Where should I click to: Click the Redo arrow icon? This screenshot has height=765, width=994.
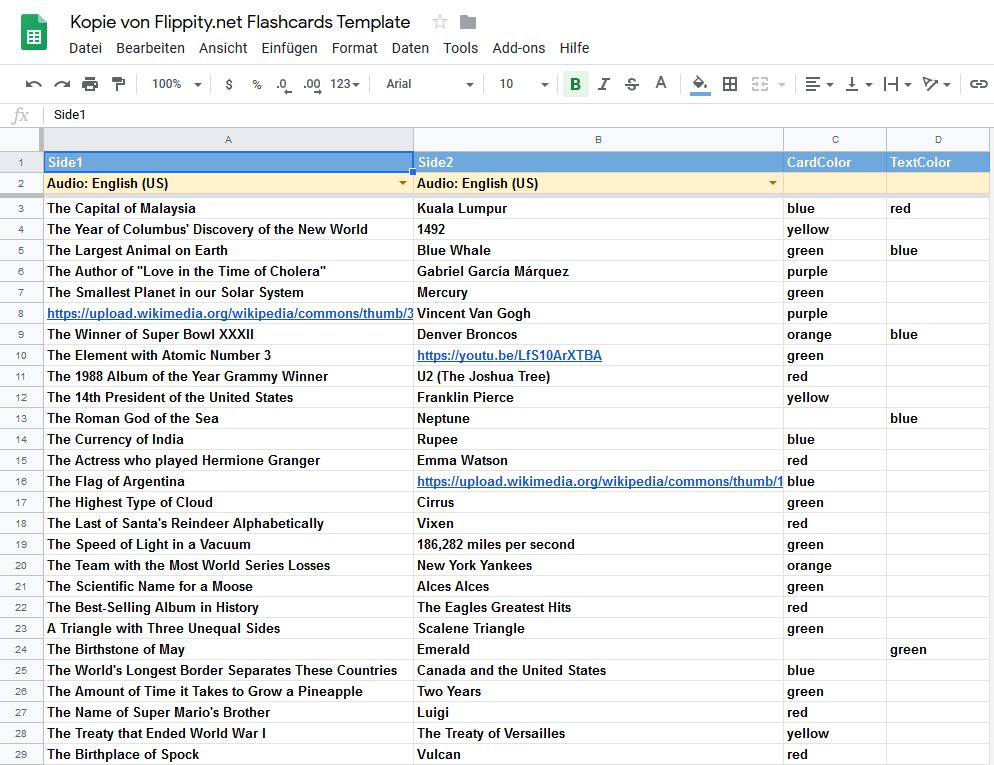[61, 84]
